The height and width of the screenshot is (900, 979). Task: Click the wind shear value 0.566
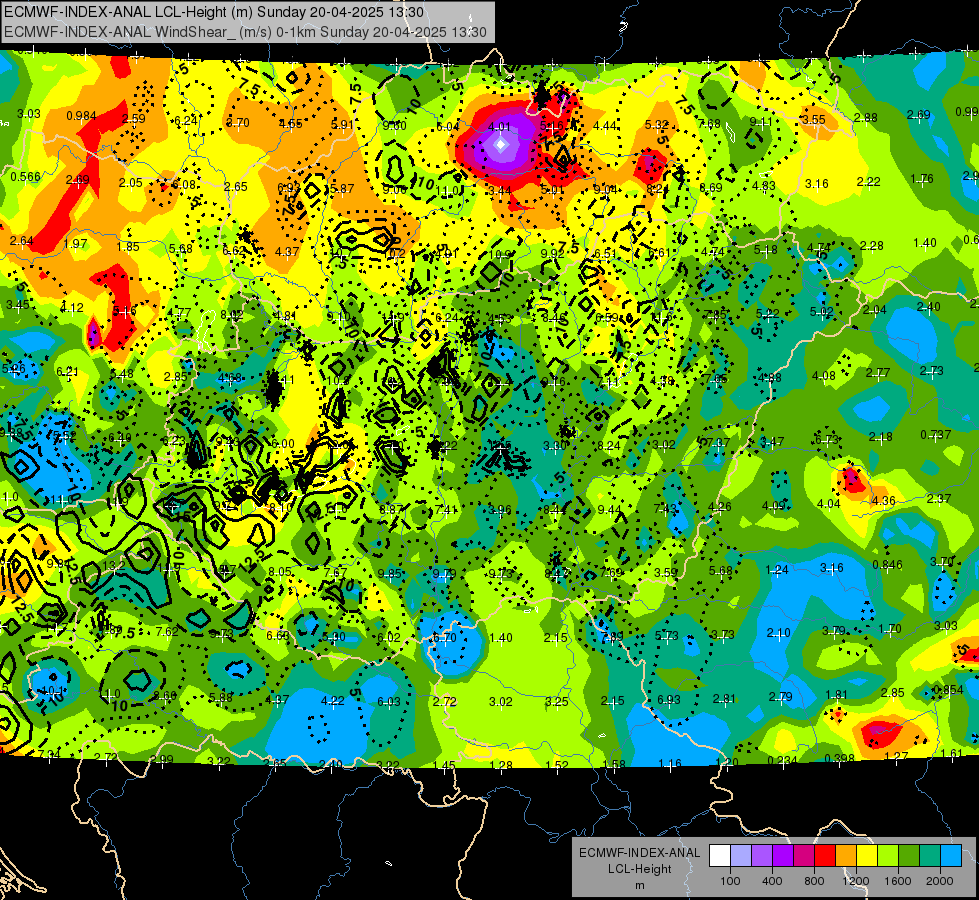[26, 177]
